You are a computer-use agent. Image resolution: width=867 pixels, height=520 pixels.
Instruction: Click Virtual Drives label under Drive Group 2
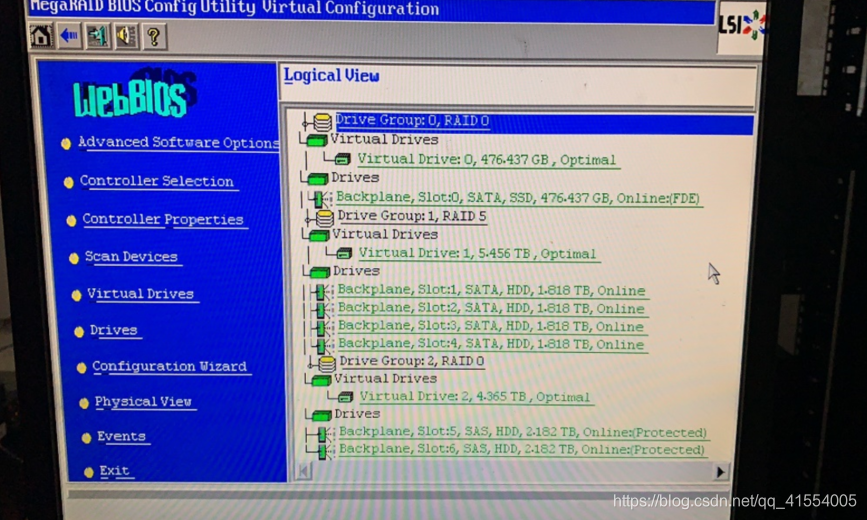pyautogui.click(x=385, y=379)
